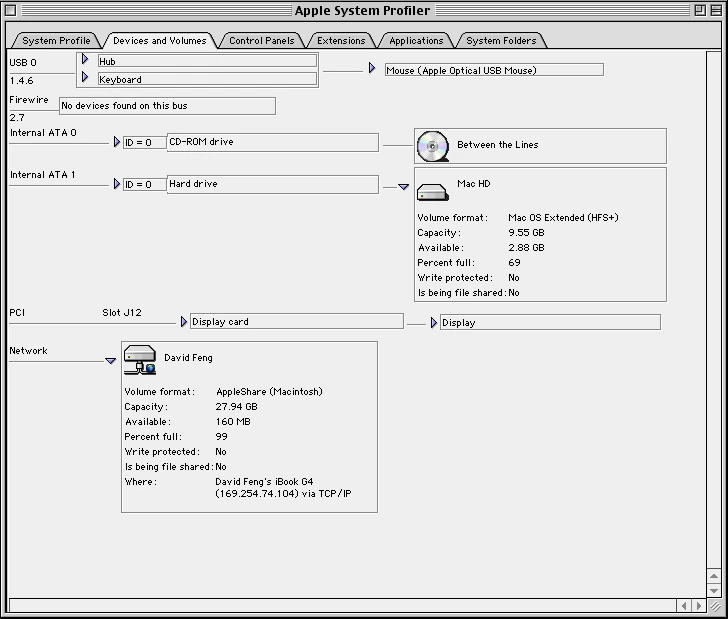Click the 27.94 GB capacity value

(x=236, y=407)
